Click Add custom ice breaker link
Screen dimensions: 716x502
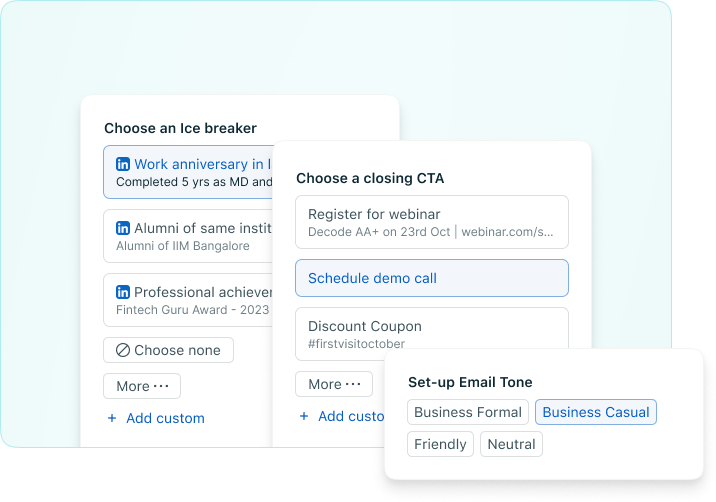click(164, 418)
